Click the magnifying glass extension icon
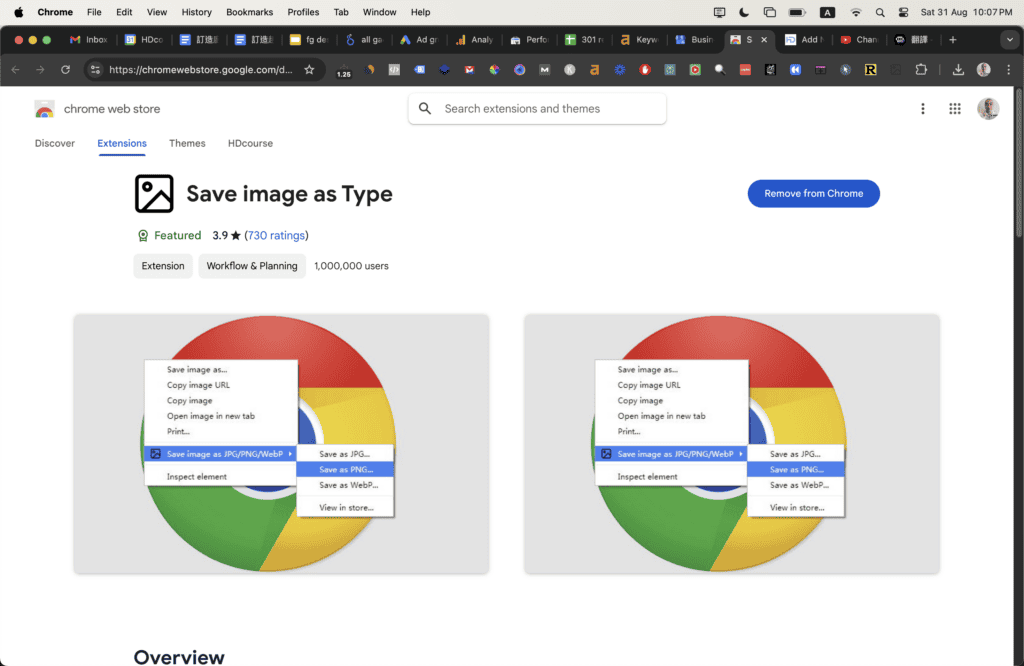Viewport: 1024px width, 666px height. [720, 70]
